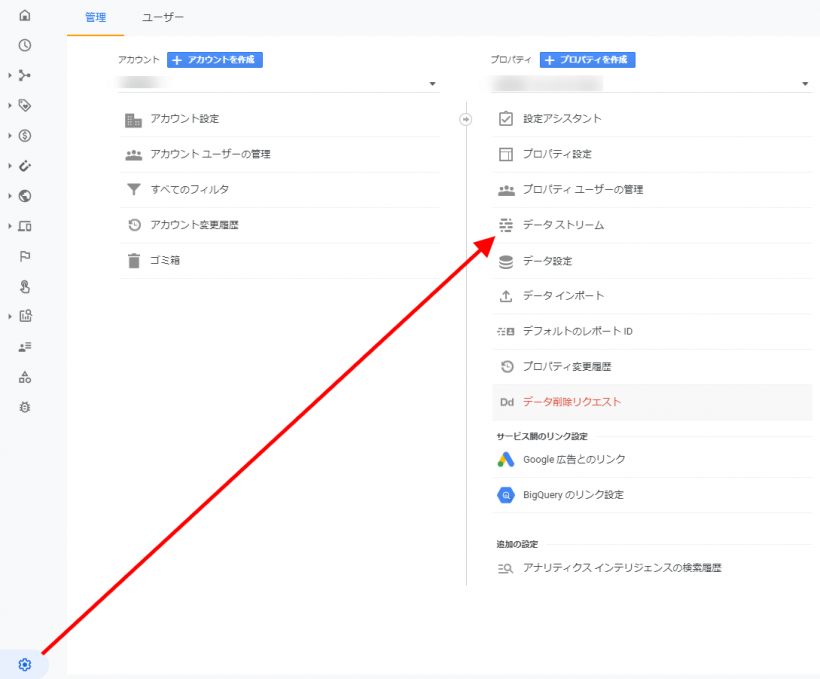Click the column collapse arrow between panels
This screenshot has width=820, height=679.
(x=465, y=118)
